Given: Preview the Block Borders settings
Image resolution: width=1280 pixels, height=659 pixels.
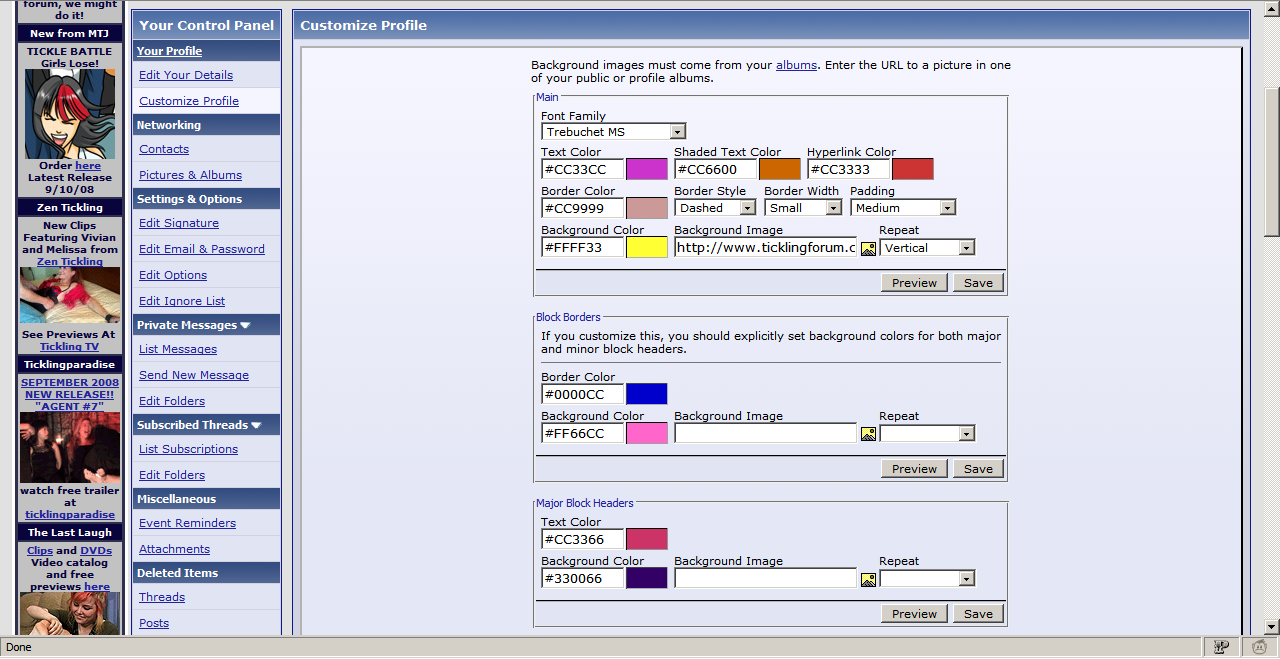Looking at the screenshot, I should [914, 469].
